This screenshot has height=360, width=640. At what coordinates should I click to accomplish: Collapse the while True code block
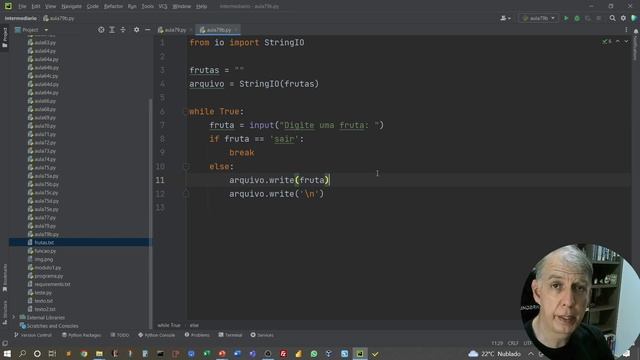186,111
